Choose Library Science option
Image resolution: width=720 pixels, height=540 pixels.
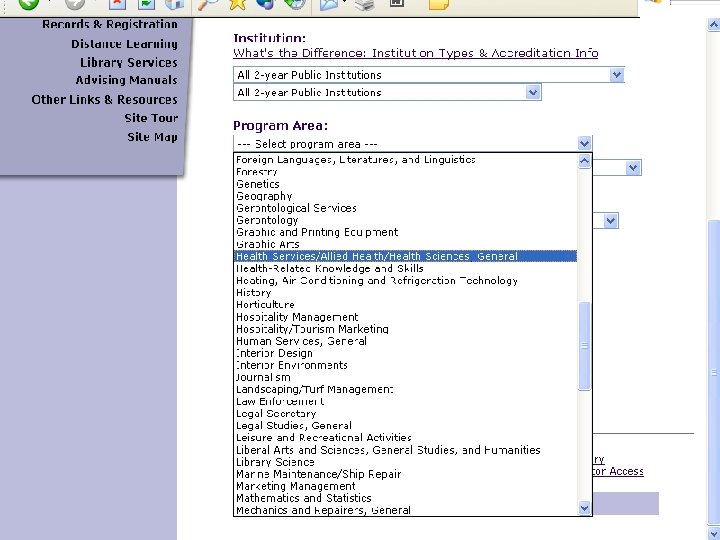[x=405, y=462]
